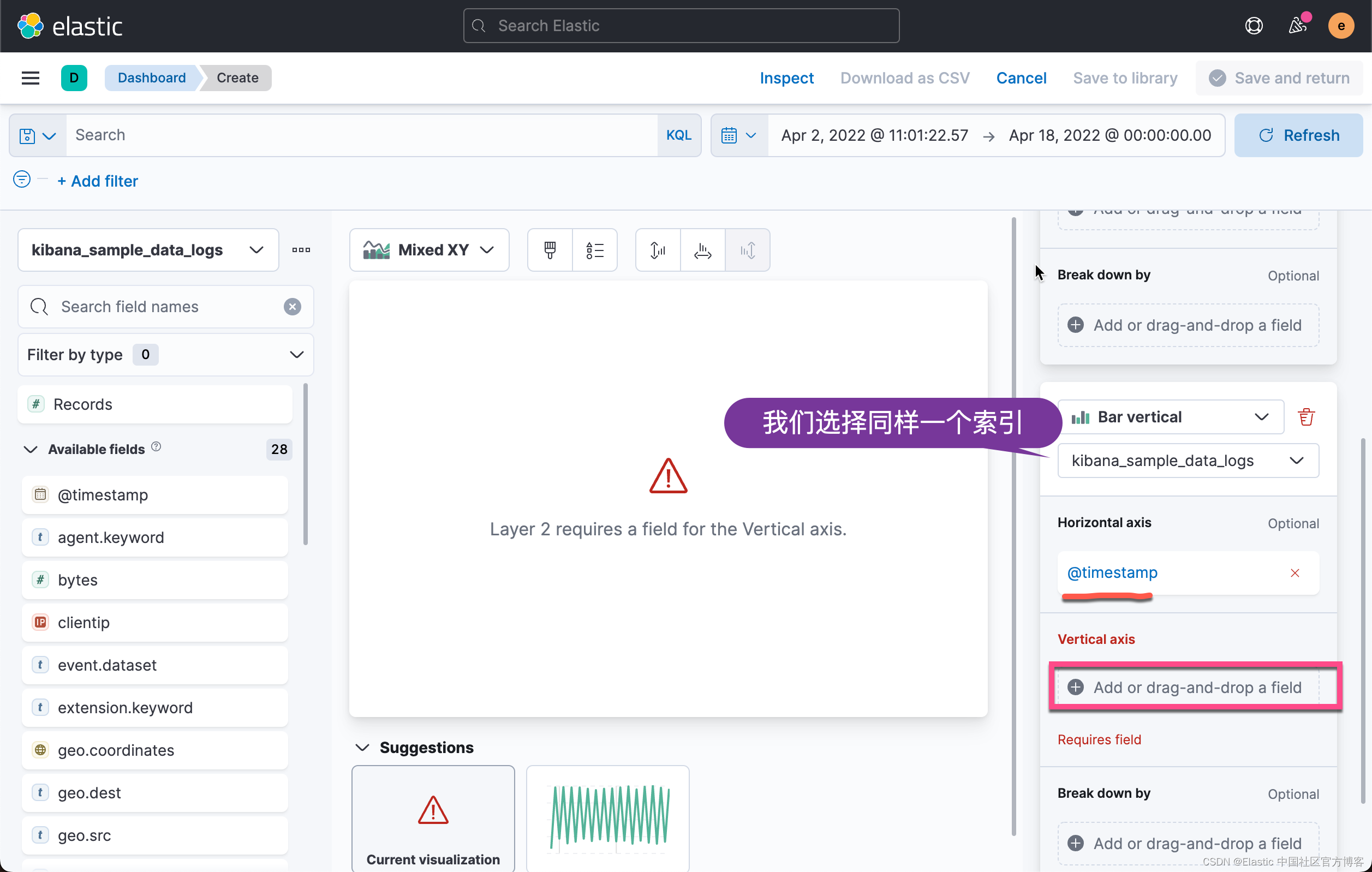Click the help lifebuoy icon
Screen dimensions: 1372x872
point(1254,26)
